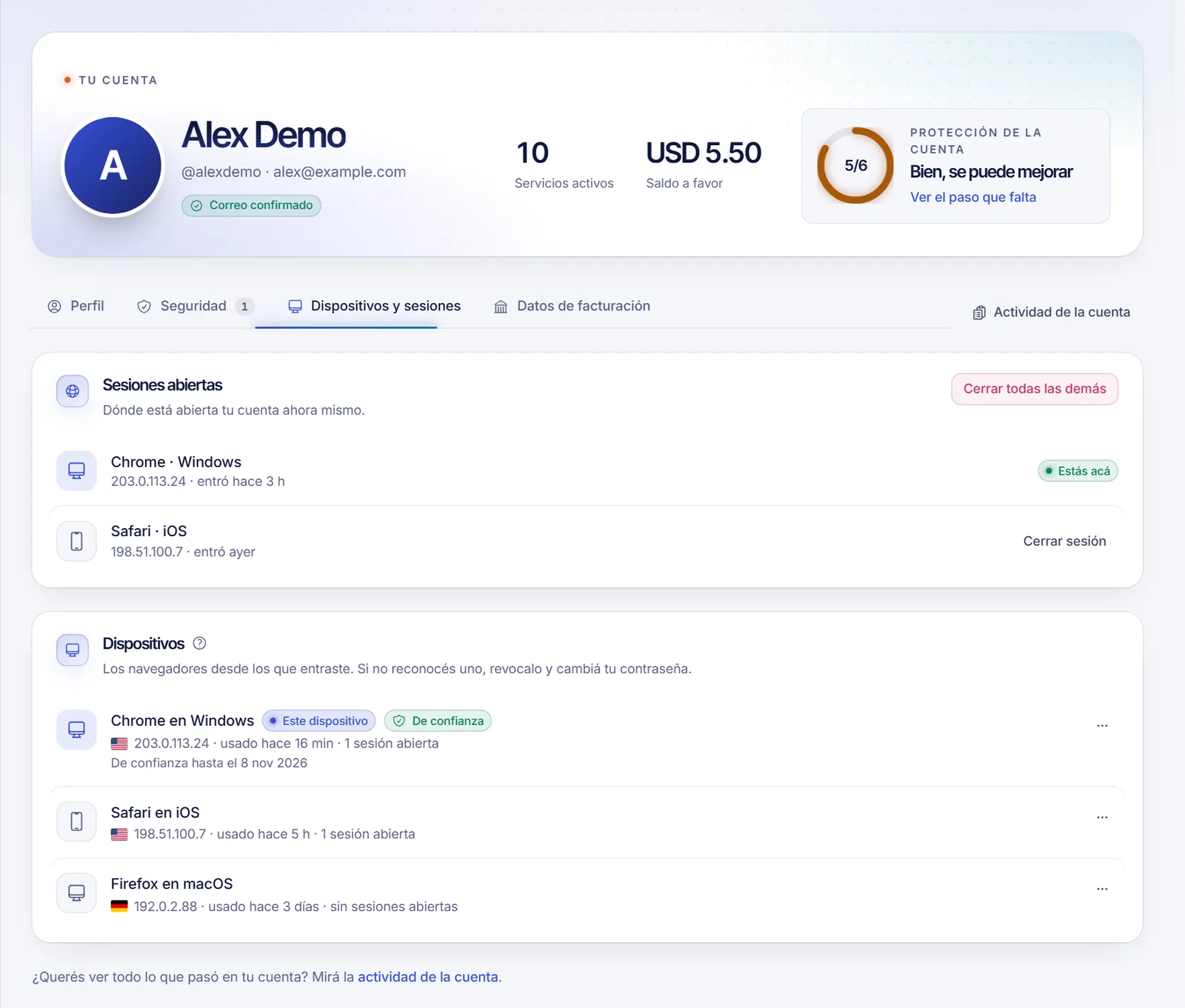Click the desktop icon for Chrome · Windows session
Viewport: 1185px width, 1008px height.
click(x=76, y=471)
